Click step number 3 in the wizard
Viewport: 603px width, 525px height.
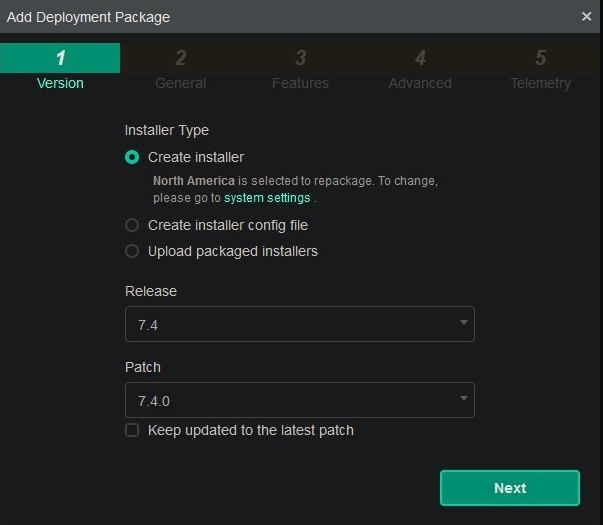(x=300, y=58)
